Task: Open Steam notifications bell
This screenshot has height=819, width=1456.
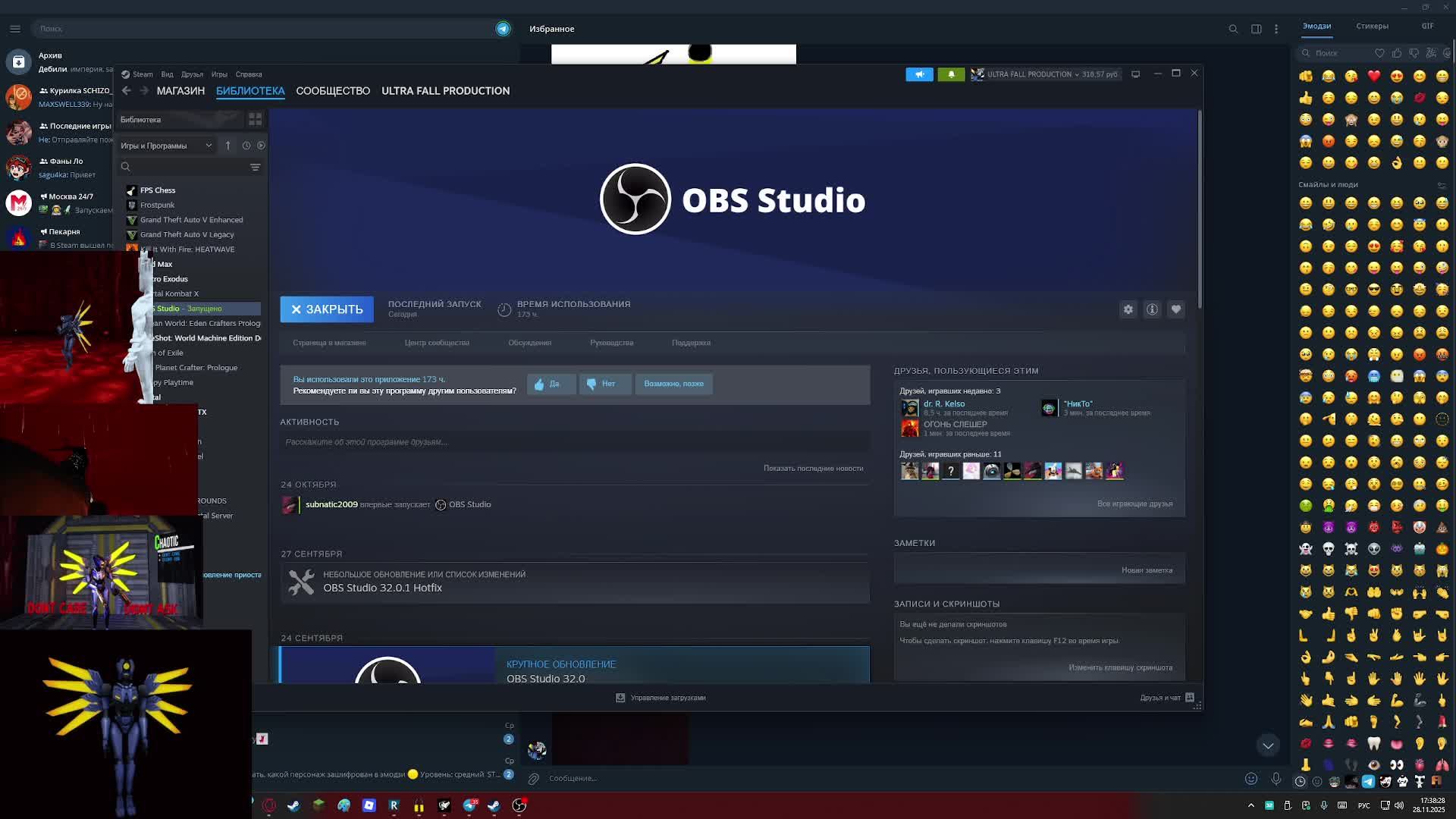Action: 951,74
